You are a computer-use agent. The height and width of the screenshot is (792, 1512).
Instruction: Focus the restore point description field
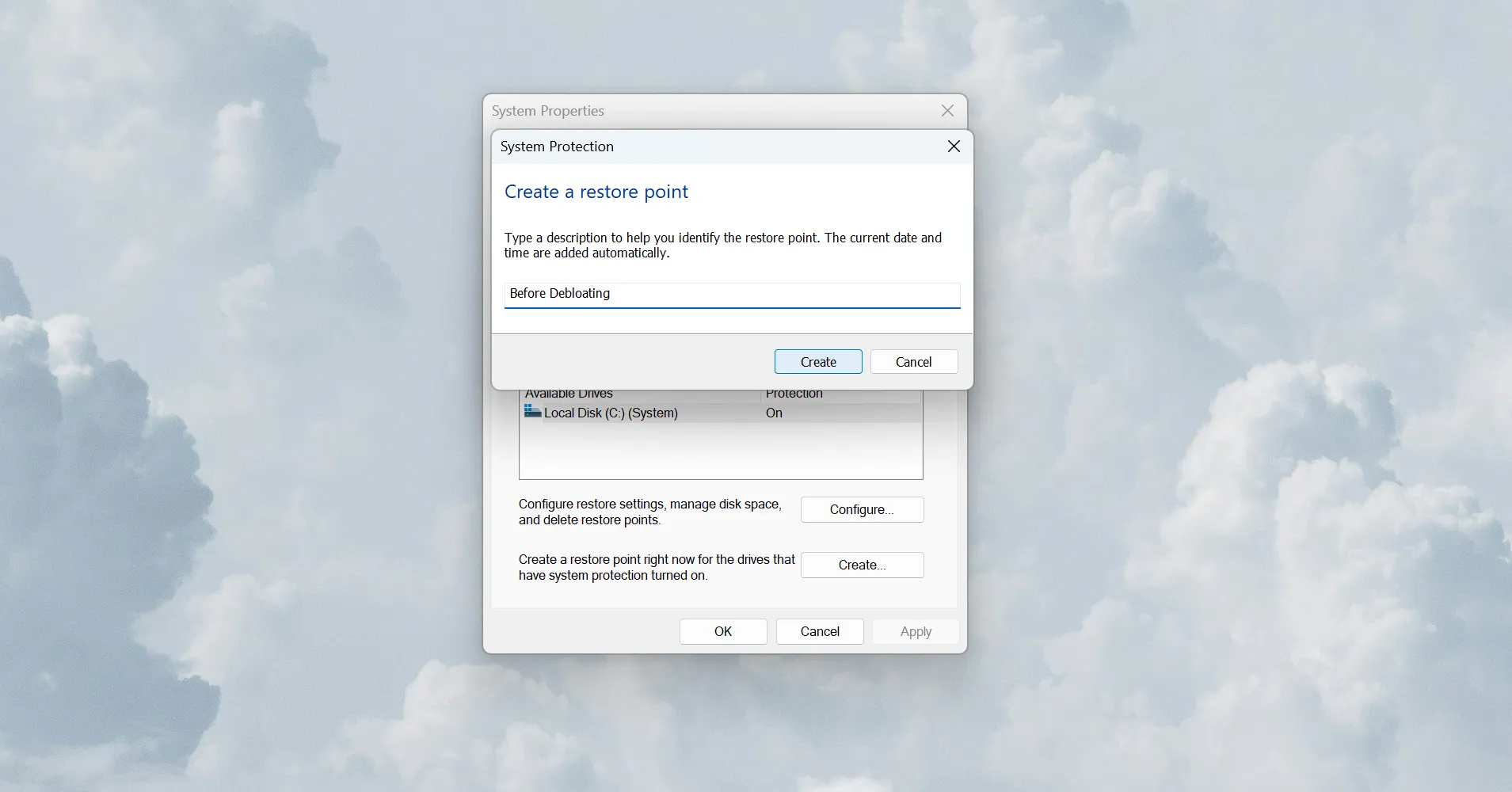[731, 294]
